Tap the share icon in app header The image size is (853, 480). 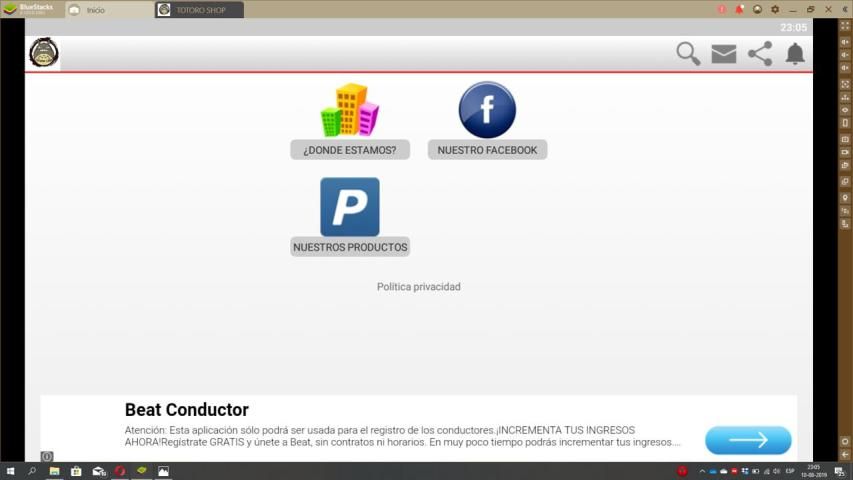pyautogui.click(x=760, y=54)
